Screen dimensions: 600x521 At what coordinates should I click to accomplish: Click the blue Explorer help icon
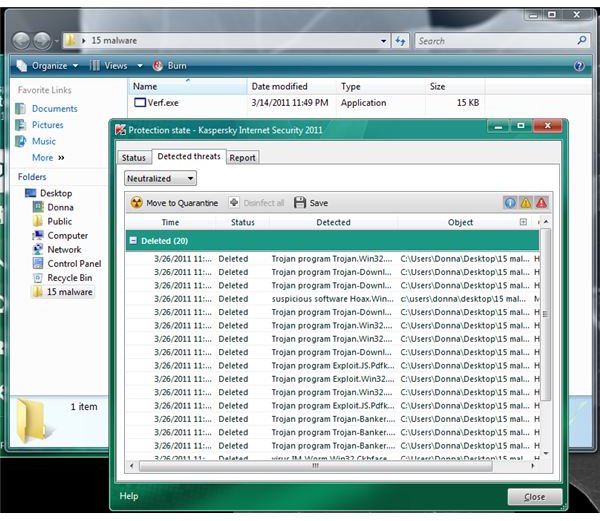point(579,66)
